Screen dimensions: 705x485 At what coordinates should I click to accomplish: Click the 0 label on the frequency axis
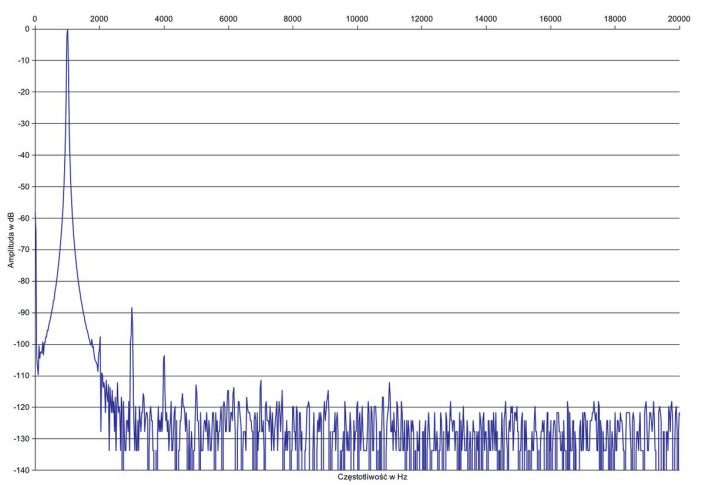pos(35,19)
